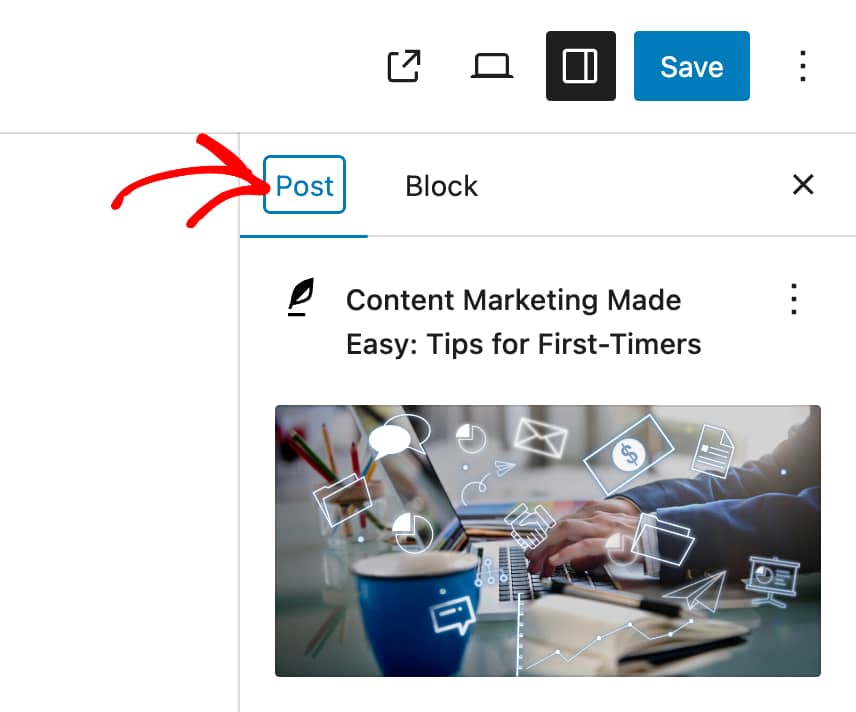Click the three vertical dots next to Save
856x712 pixels.
click(x=802, y=66)
